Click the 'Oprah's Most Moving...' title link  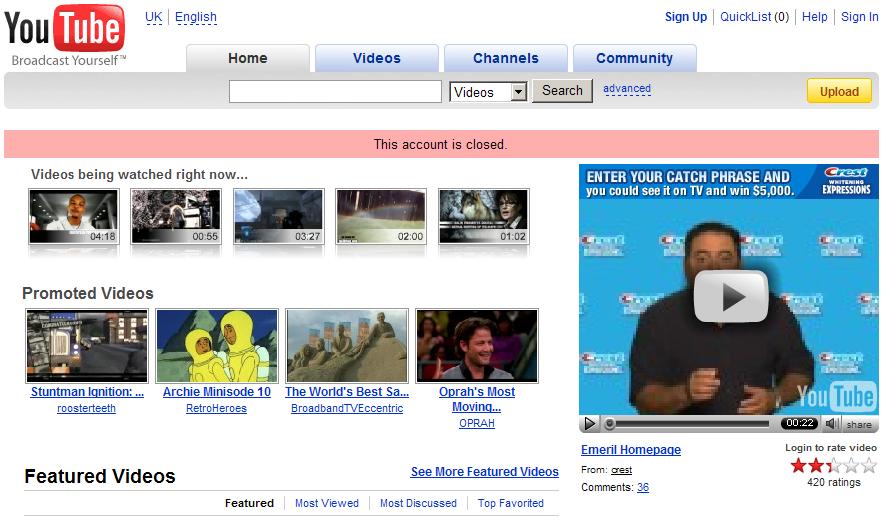[x=477, y=399]
